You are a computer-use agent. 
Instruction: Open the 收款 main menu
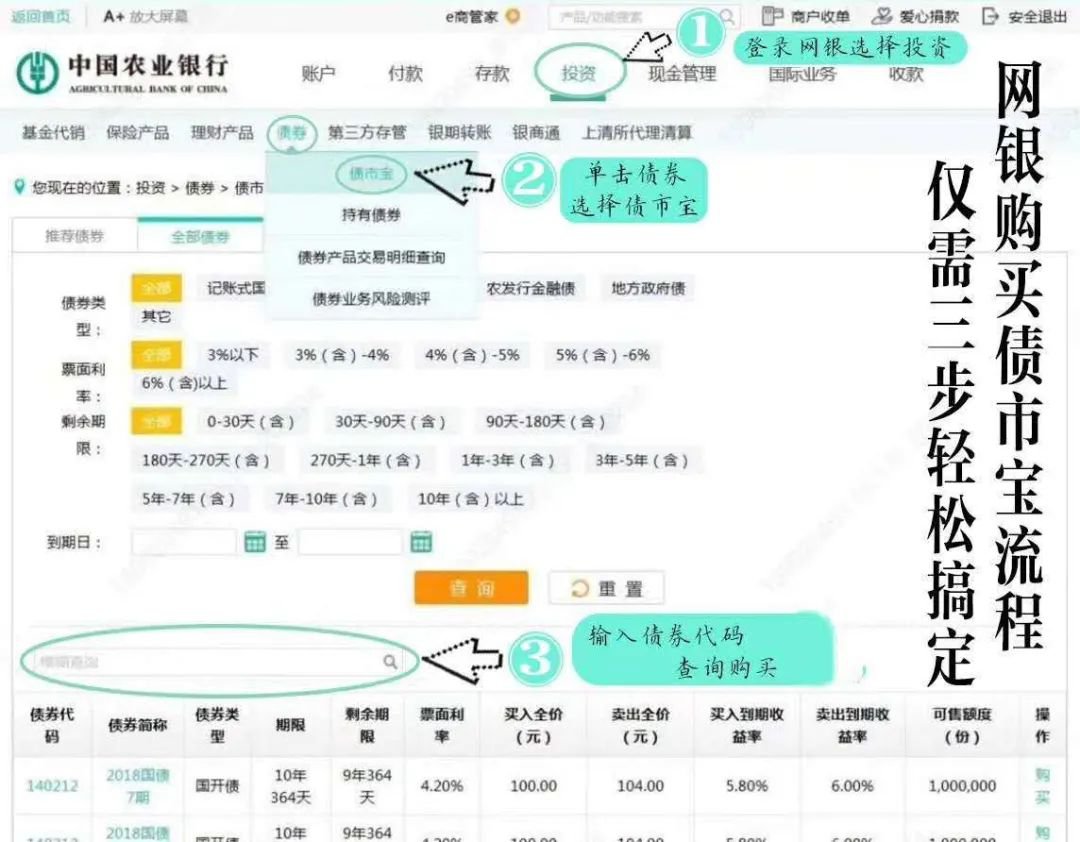click(x=906, y=73)
